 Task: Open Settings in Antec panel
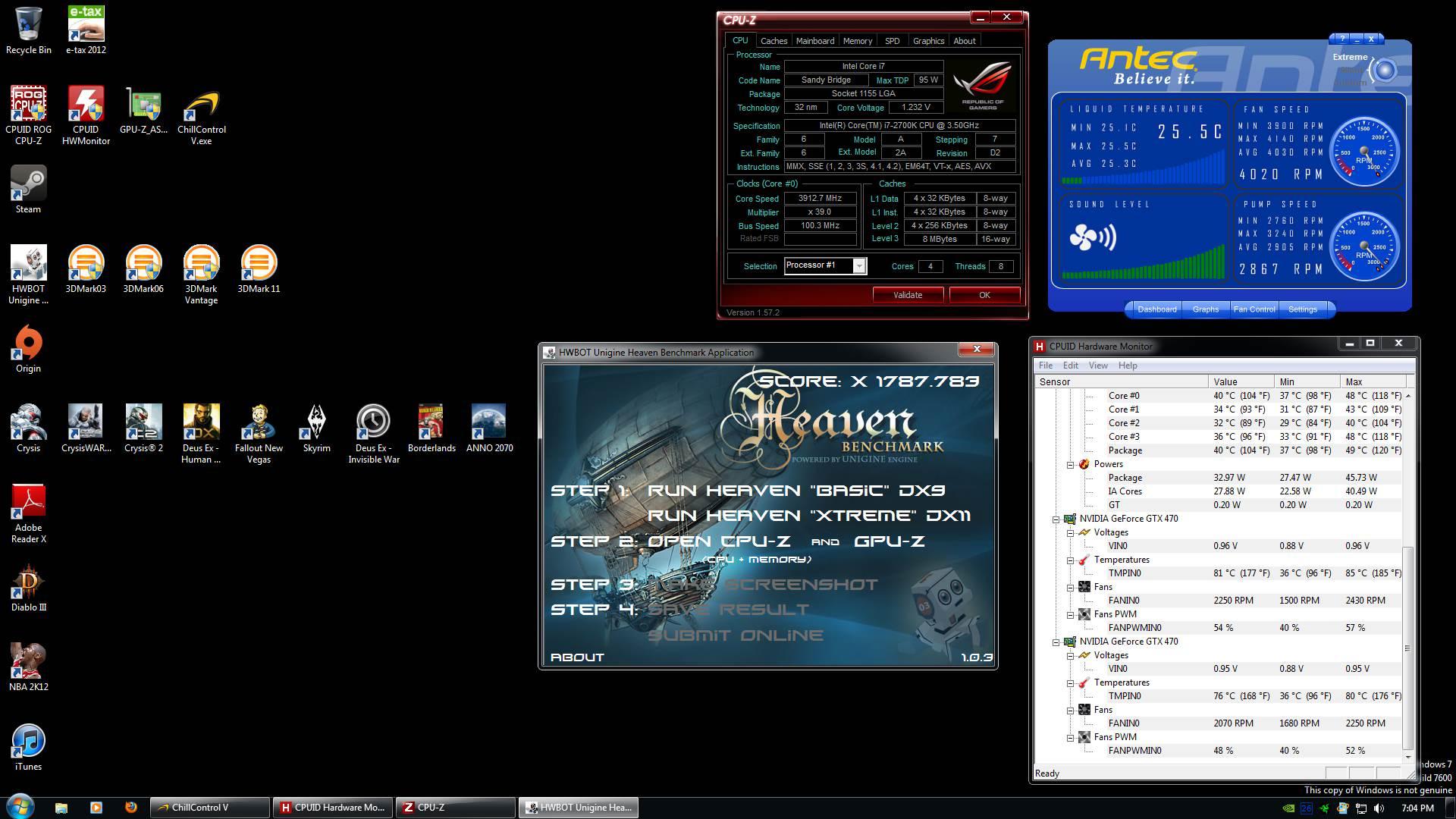1303,309
